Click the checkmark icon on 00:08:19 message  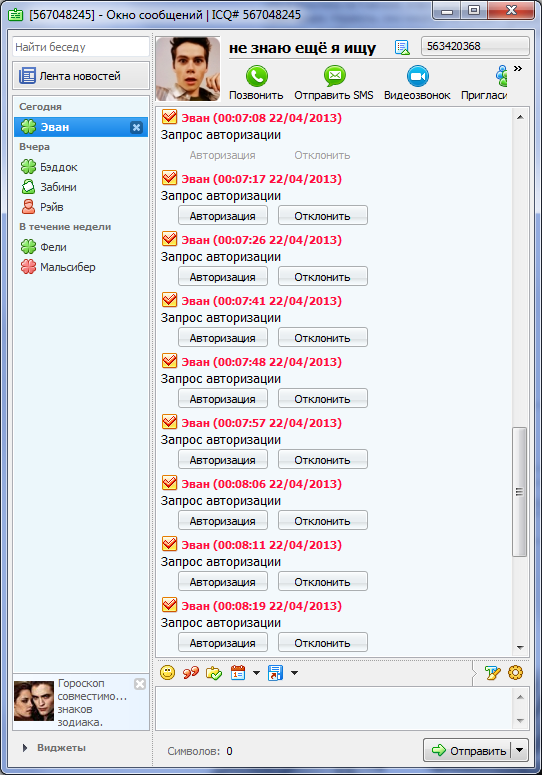point(169,604)
